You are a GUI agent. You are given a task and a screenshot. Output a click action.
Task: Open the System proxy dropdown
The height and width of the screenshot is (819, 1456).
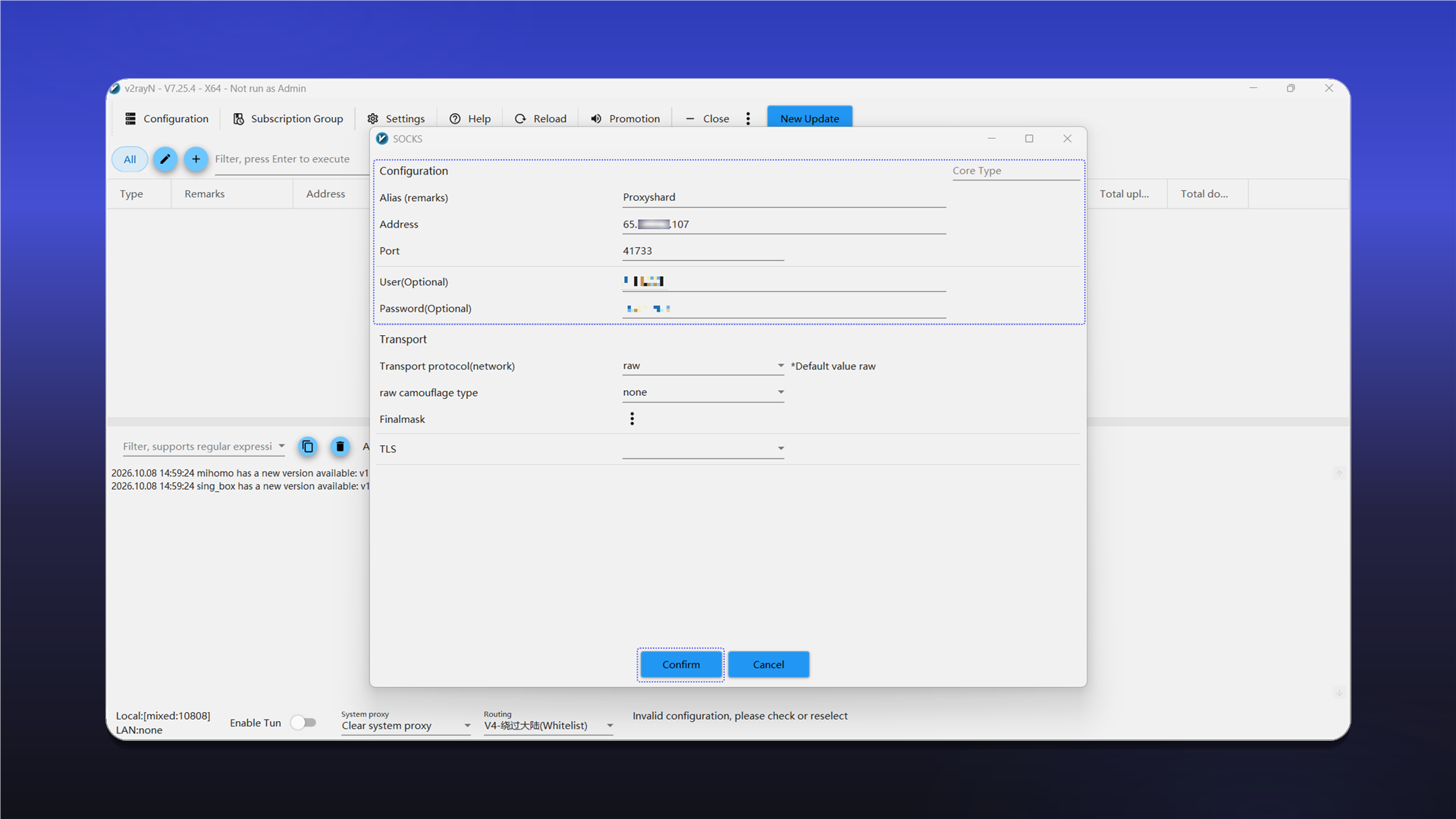(x=406, y=726)
